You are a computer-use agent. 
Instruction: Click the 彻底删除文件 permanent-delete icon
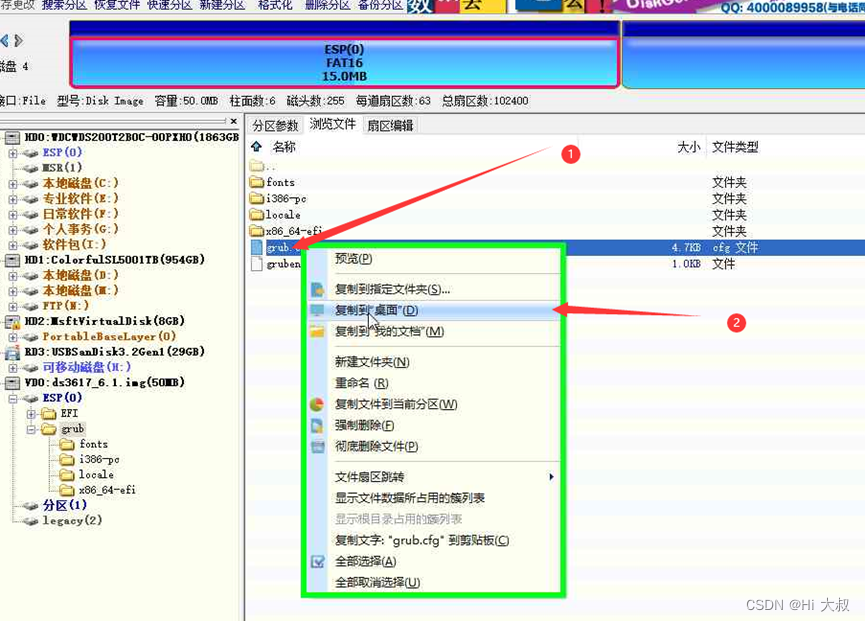pyautogui.click(x=316, y=445)
